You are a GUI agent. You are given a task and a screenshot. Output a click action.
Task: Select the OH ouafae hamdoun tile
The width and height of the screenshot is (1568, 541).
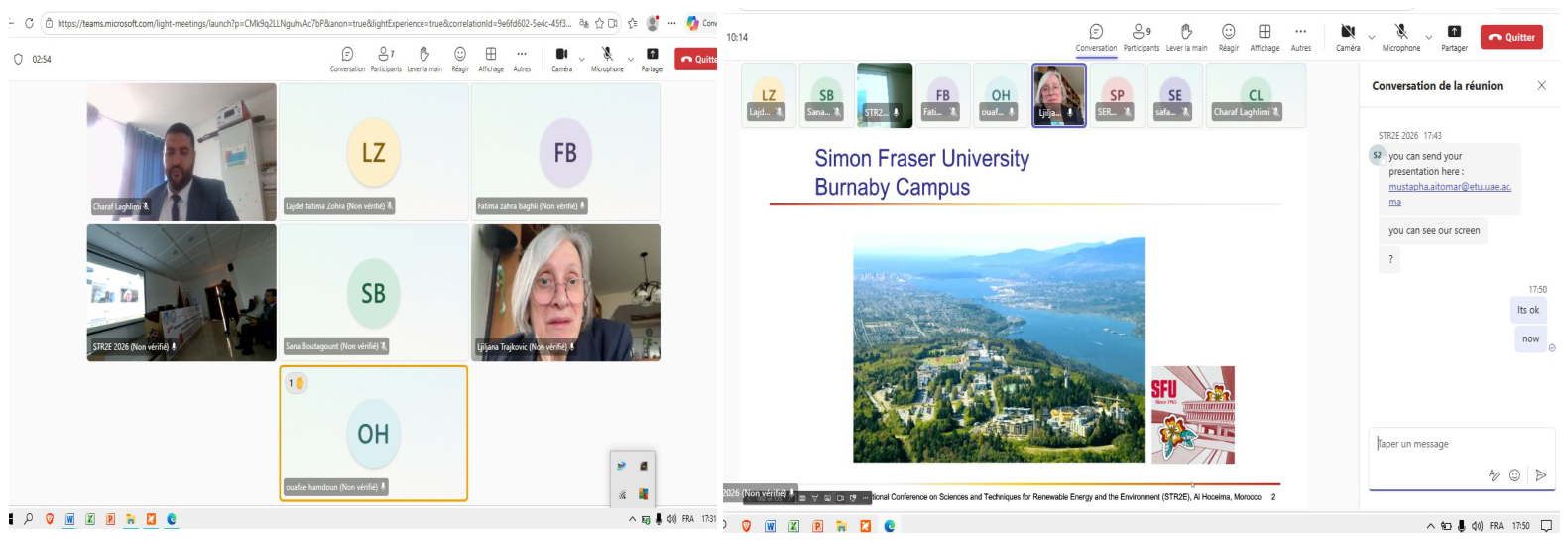373,434
